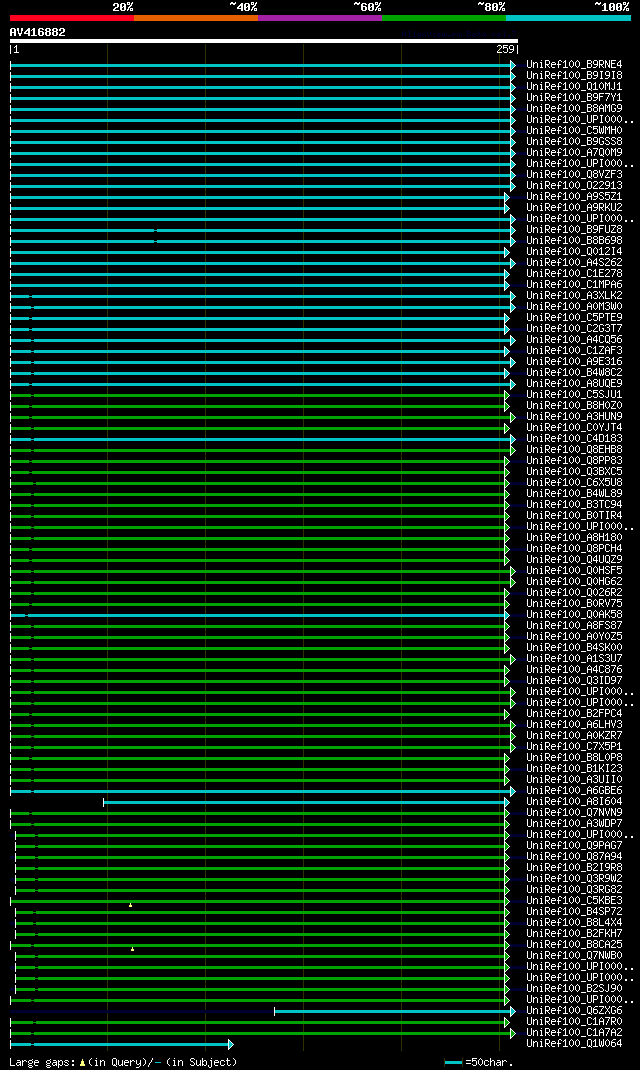Screen dimensions: 640x1070
Task: Click label UniRef100_C7X5P1
Action: pyautogui.click(x=574, y=747)
